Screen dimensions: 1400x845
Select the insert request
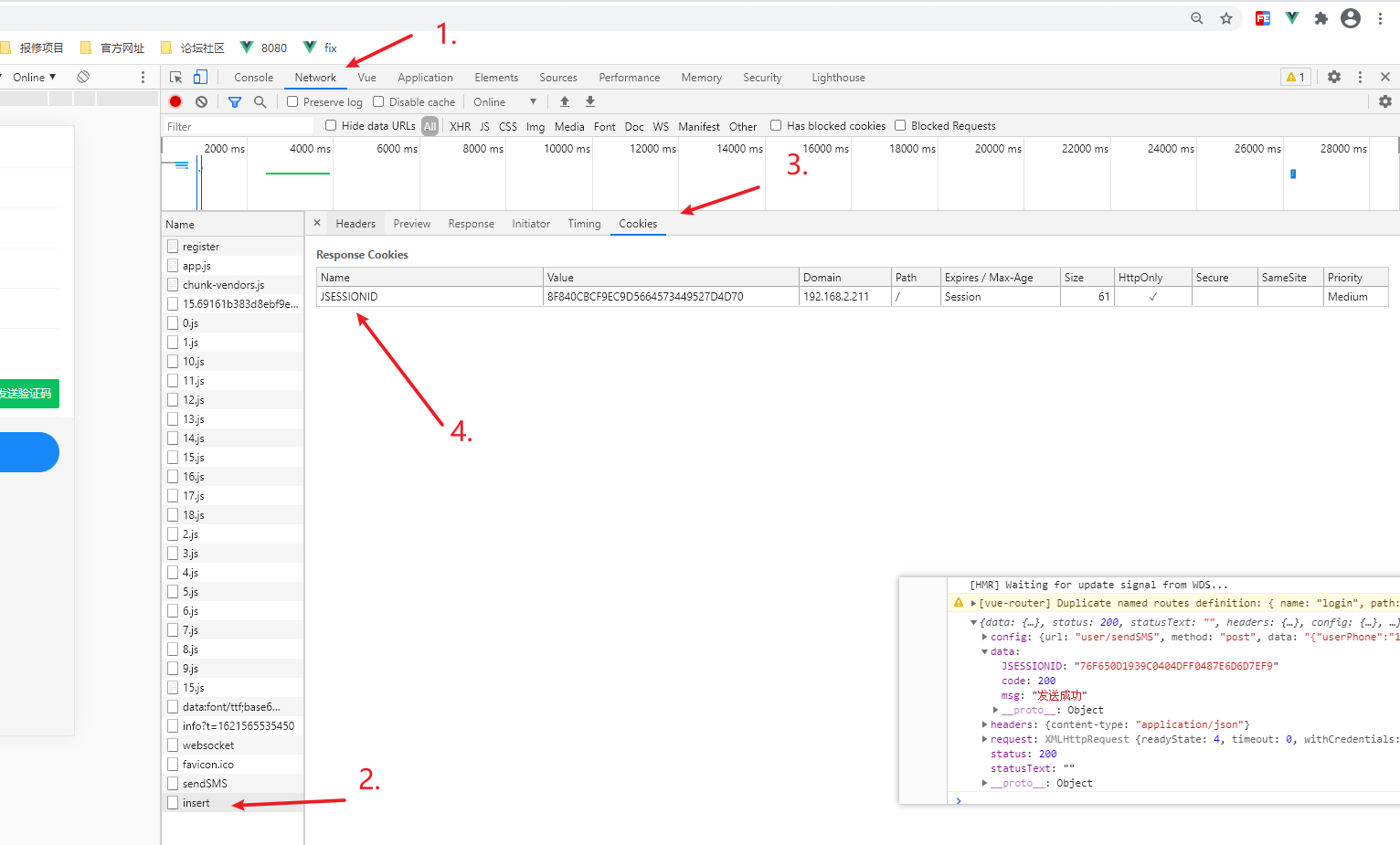tap(233, 803)
